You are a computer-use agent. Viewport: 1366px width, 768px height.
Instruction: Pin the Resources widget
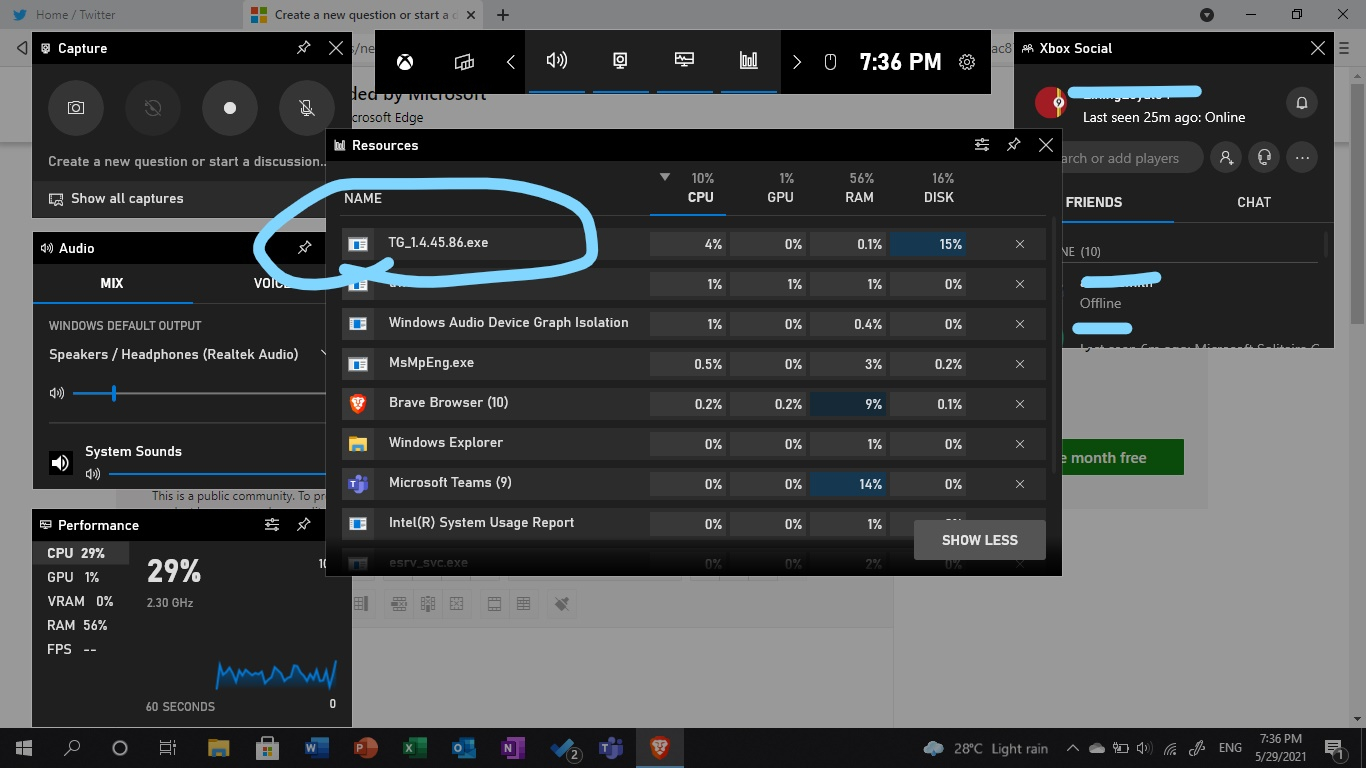pos(1014,145)
